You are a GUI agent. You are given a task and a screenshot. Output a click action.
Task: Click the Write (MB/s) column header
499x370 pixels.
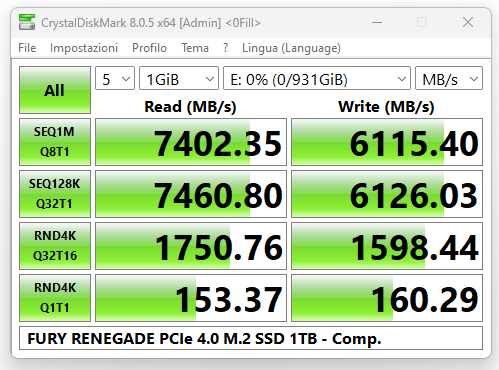386,107
